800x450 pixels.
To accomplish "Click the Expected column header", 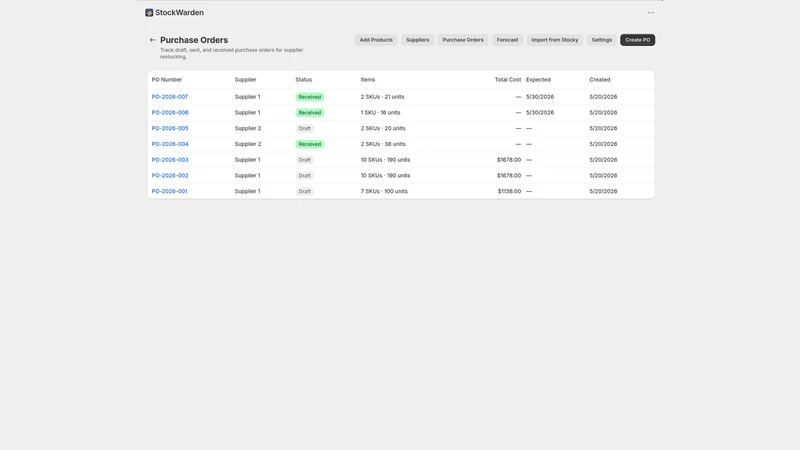I will point(538,80).
